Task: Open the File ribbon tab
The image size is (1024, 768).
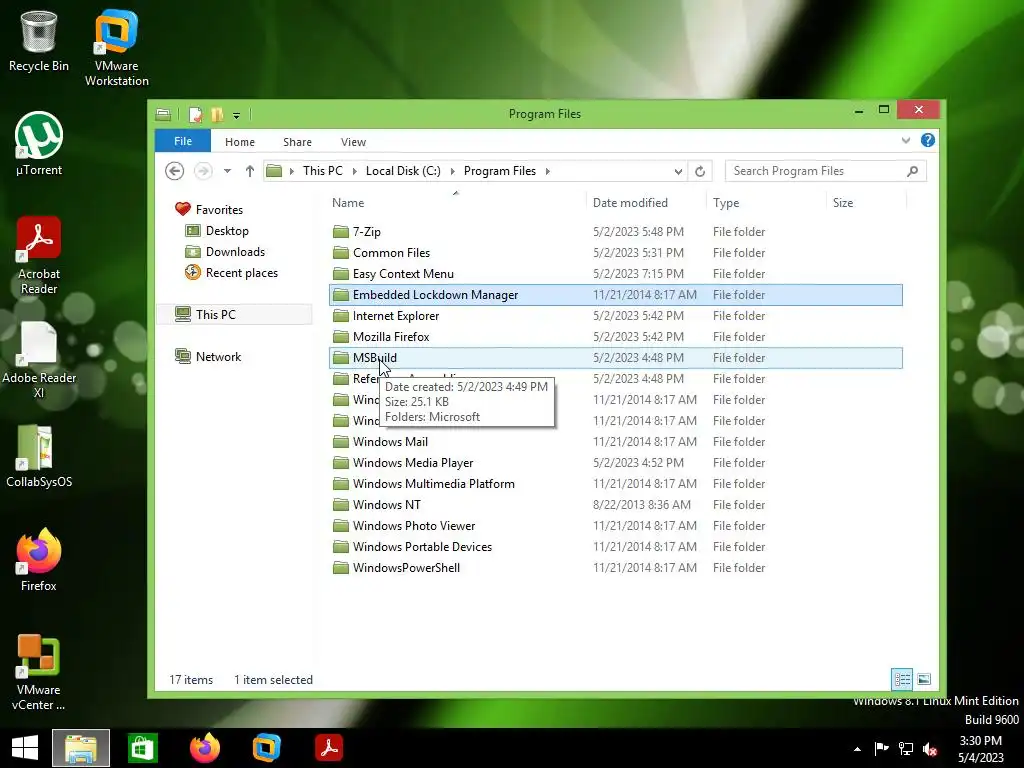Action: tap(183, 141)
